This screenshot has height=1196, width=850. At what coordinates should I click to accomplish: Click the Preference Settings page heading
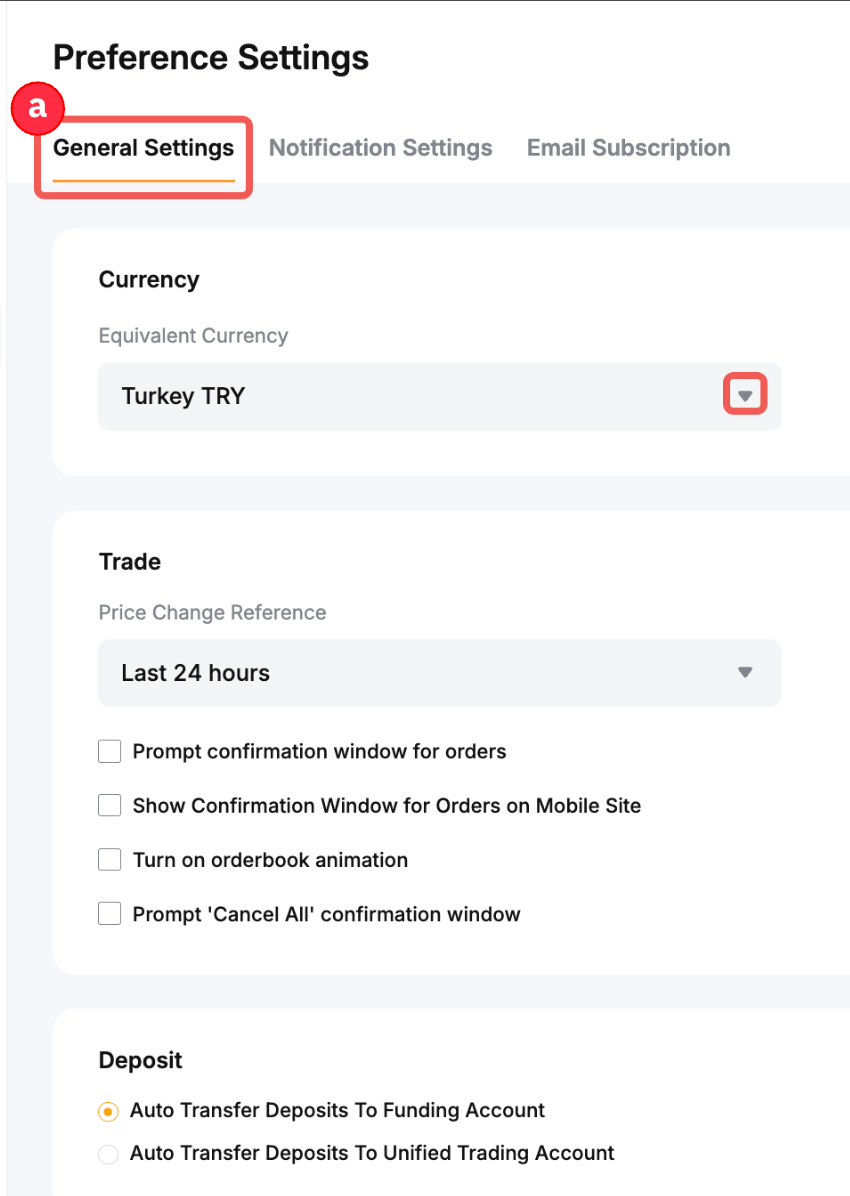point(211,58)
